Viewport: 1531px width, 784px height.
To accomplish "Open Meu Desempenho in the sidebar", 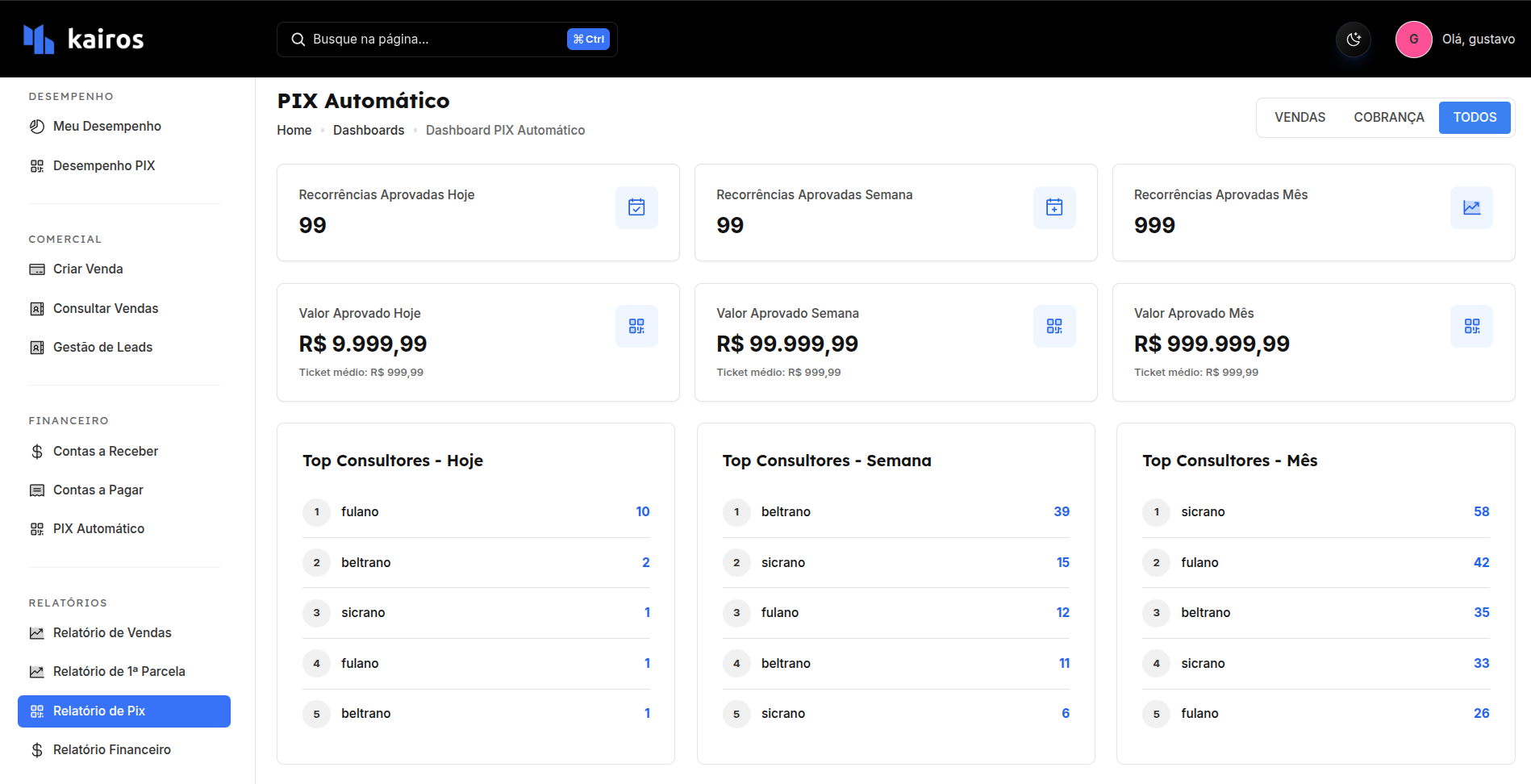I will [x=106, y=127].
